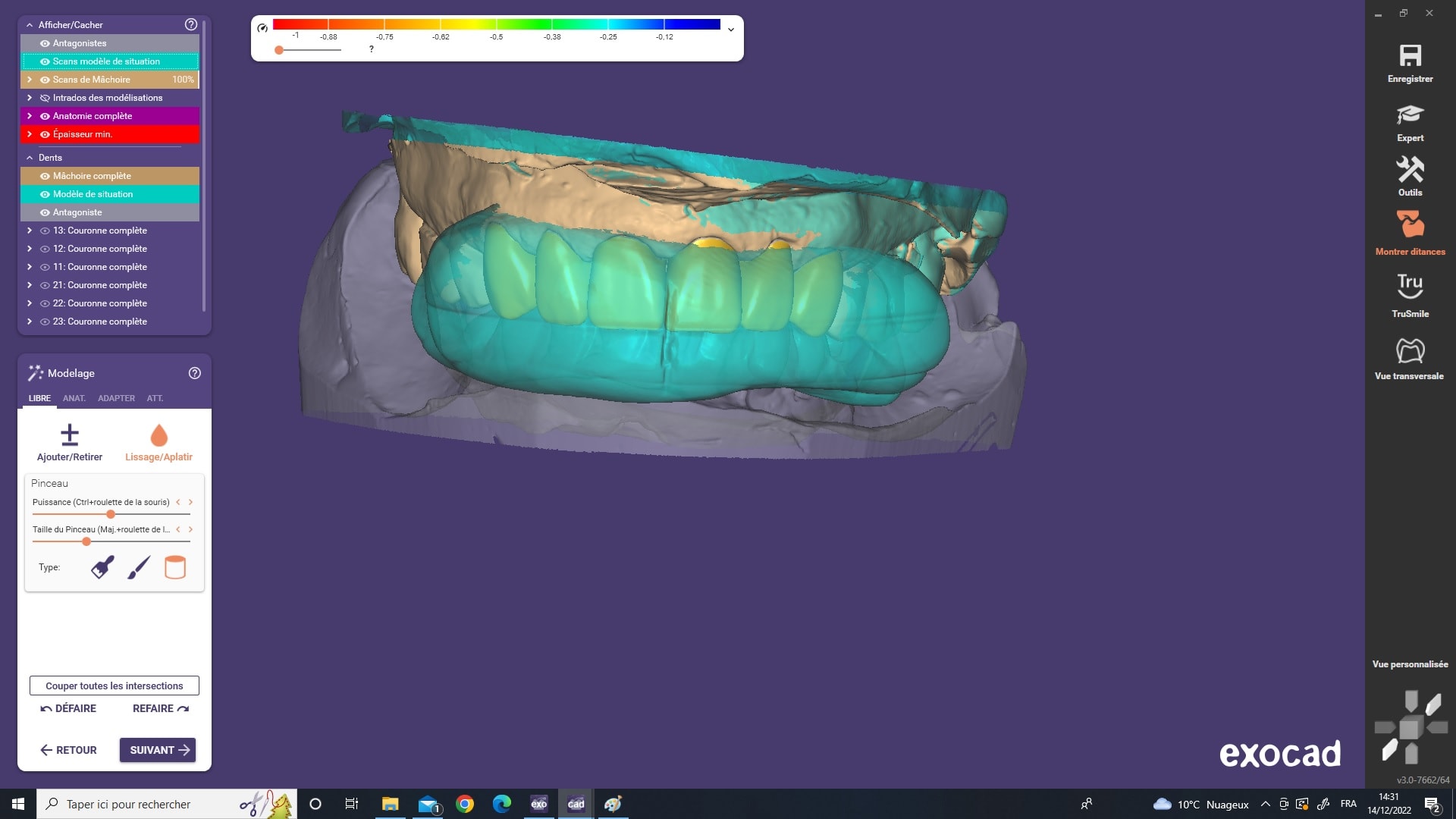Click the SUIVANT button
1456x819 pixels.
coord(158,750)
